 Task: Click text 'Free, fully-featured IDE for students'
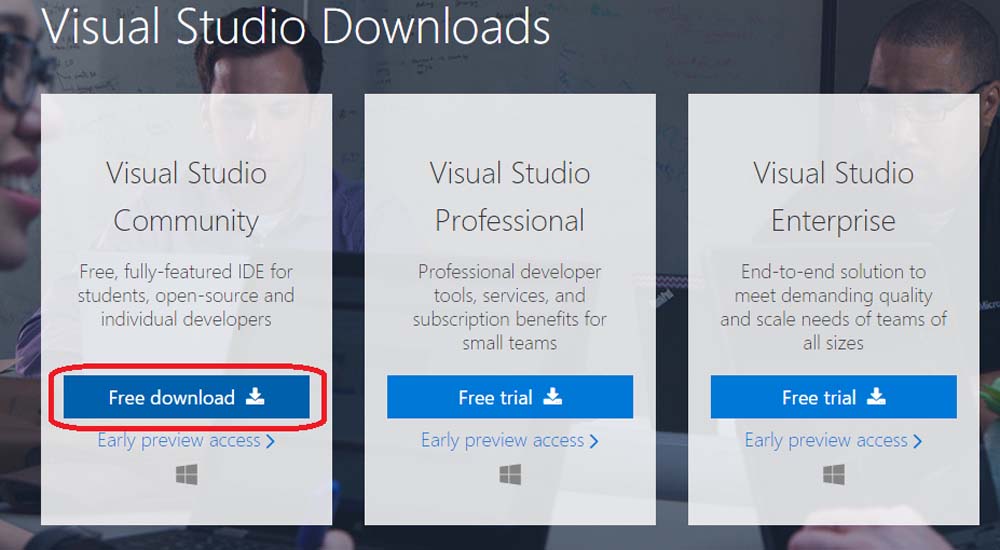coord(186,283)
